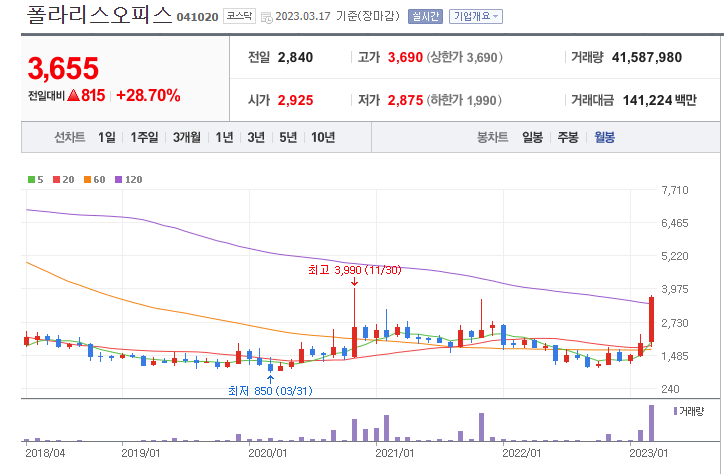Image resolution: width=724 pixels, height=474 pixels.
Task: Switch to the 주봉 candlestick chart
Action: point(568,137)
